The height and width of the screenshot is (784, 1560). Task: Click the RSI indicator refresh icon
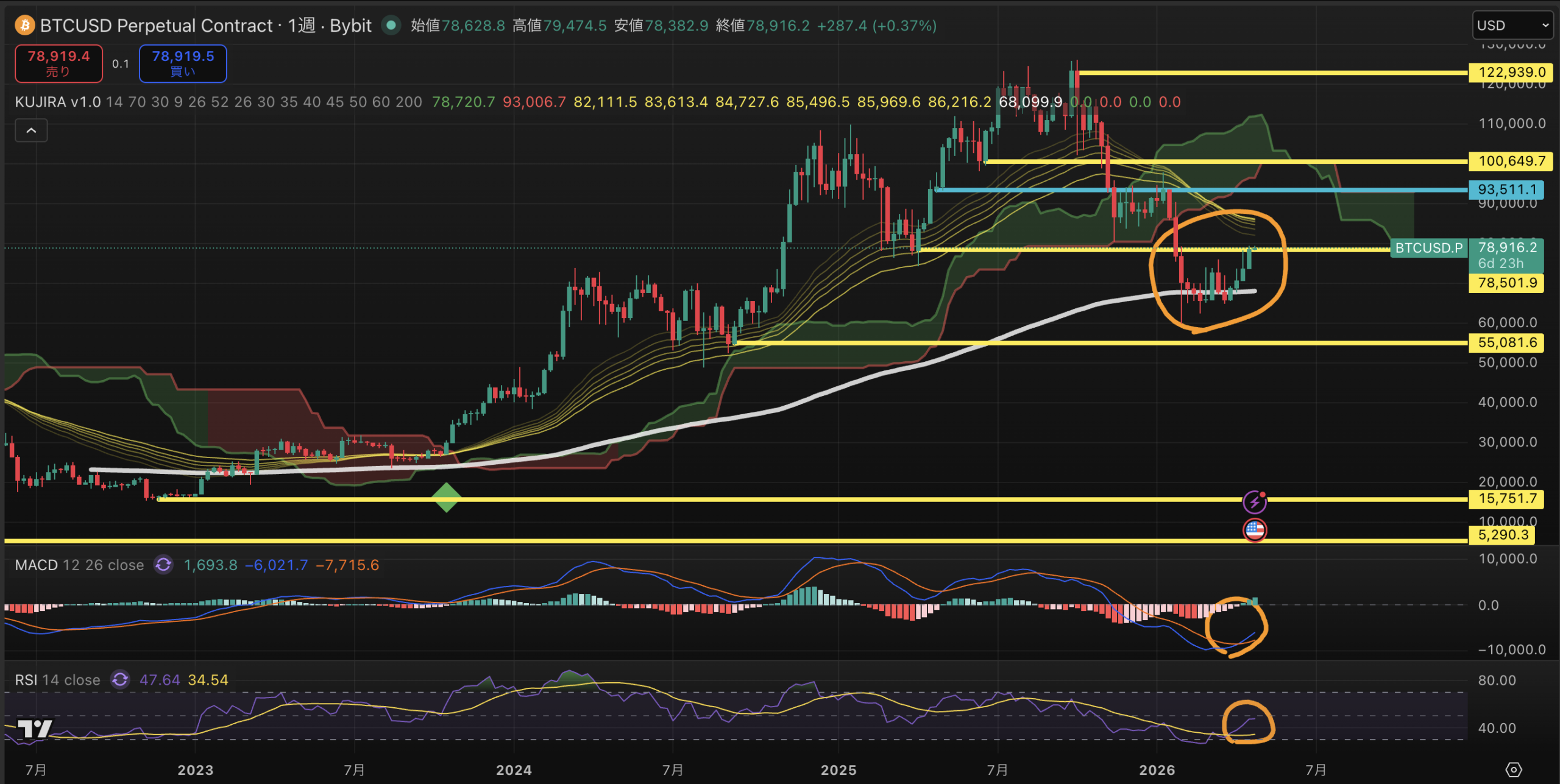(120, 679)
